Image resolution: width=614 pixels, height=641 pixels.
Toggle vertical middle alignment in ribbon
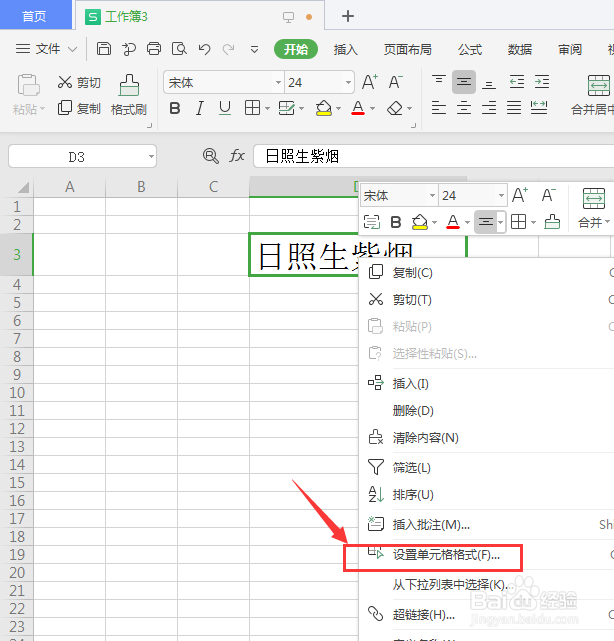pyautogui.click(x=464, y=82)
